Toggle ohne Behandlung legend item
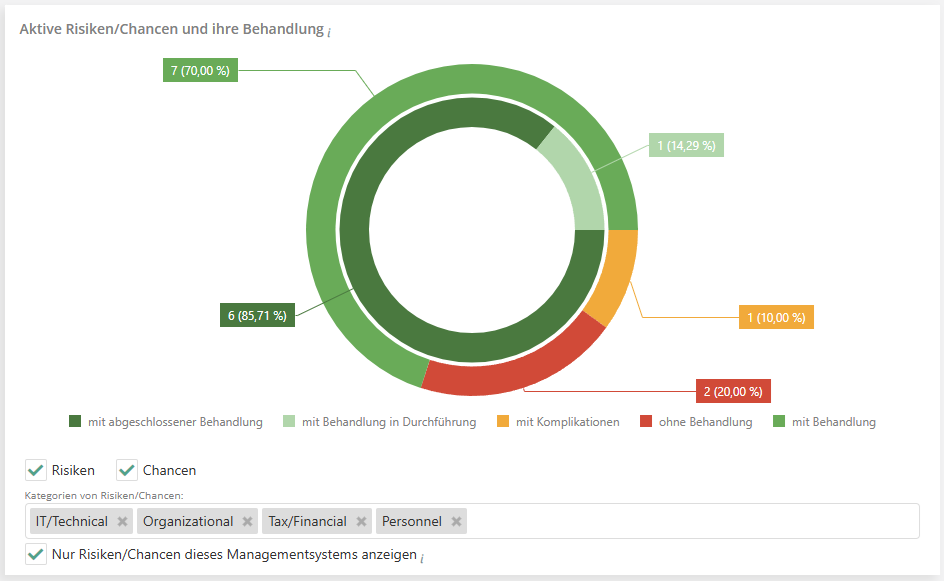 pos(696,422)
